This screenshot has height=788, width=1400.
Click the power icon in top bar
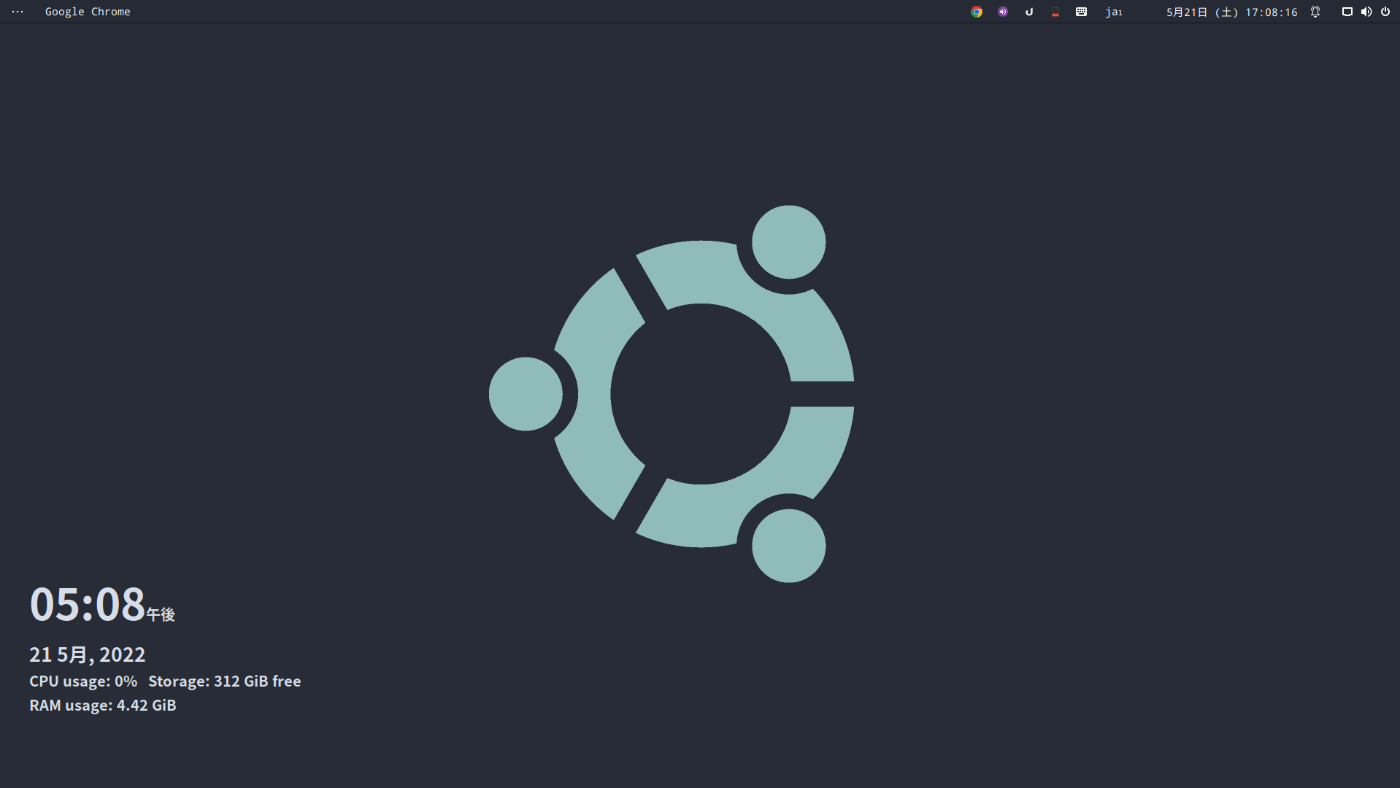tap(1386, 12)
